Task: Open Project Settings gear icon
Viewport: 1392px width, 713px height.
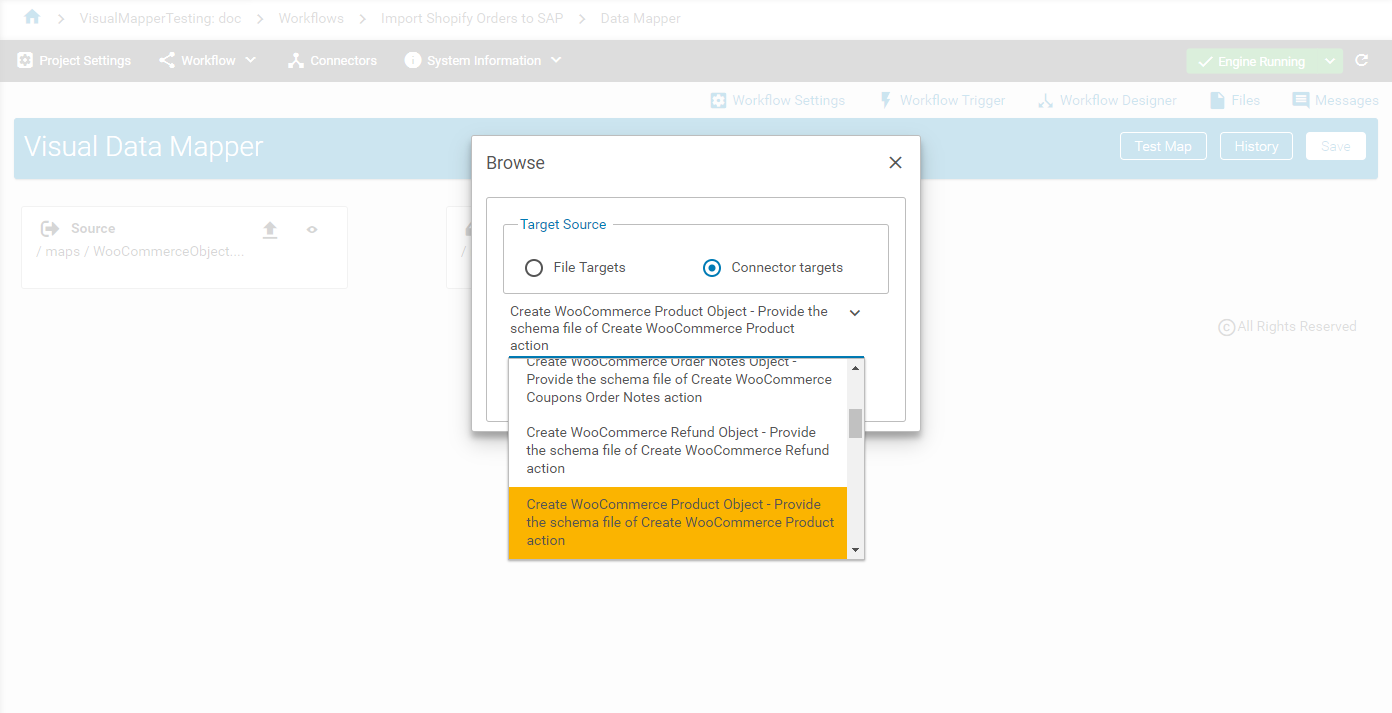Action: click(25, 61)
